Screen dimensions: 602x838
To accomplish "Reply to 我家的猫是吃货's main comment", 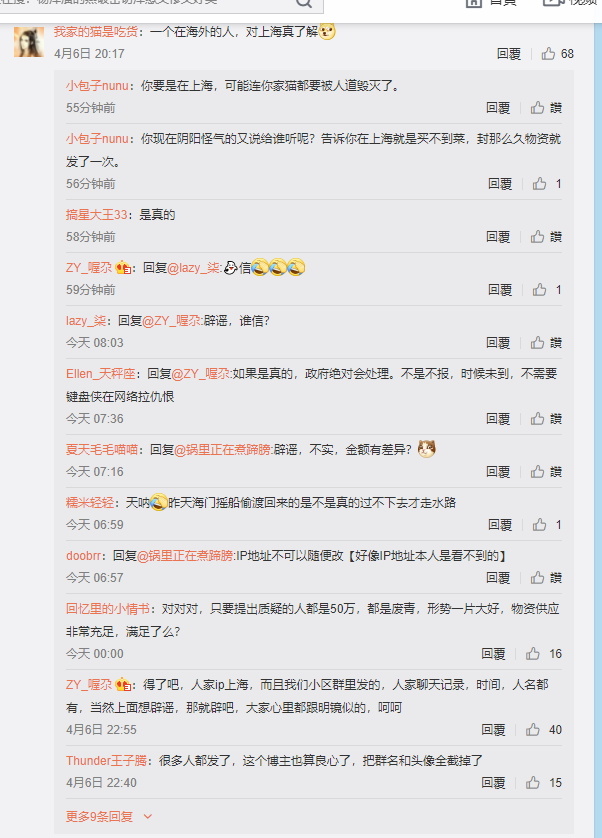I will [508, 53].
